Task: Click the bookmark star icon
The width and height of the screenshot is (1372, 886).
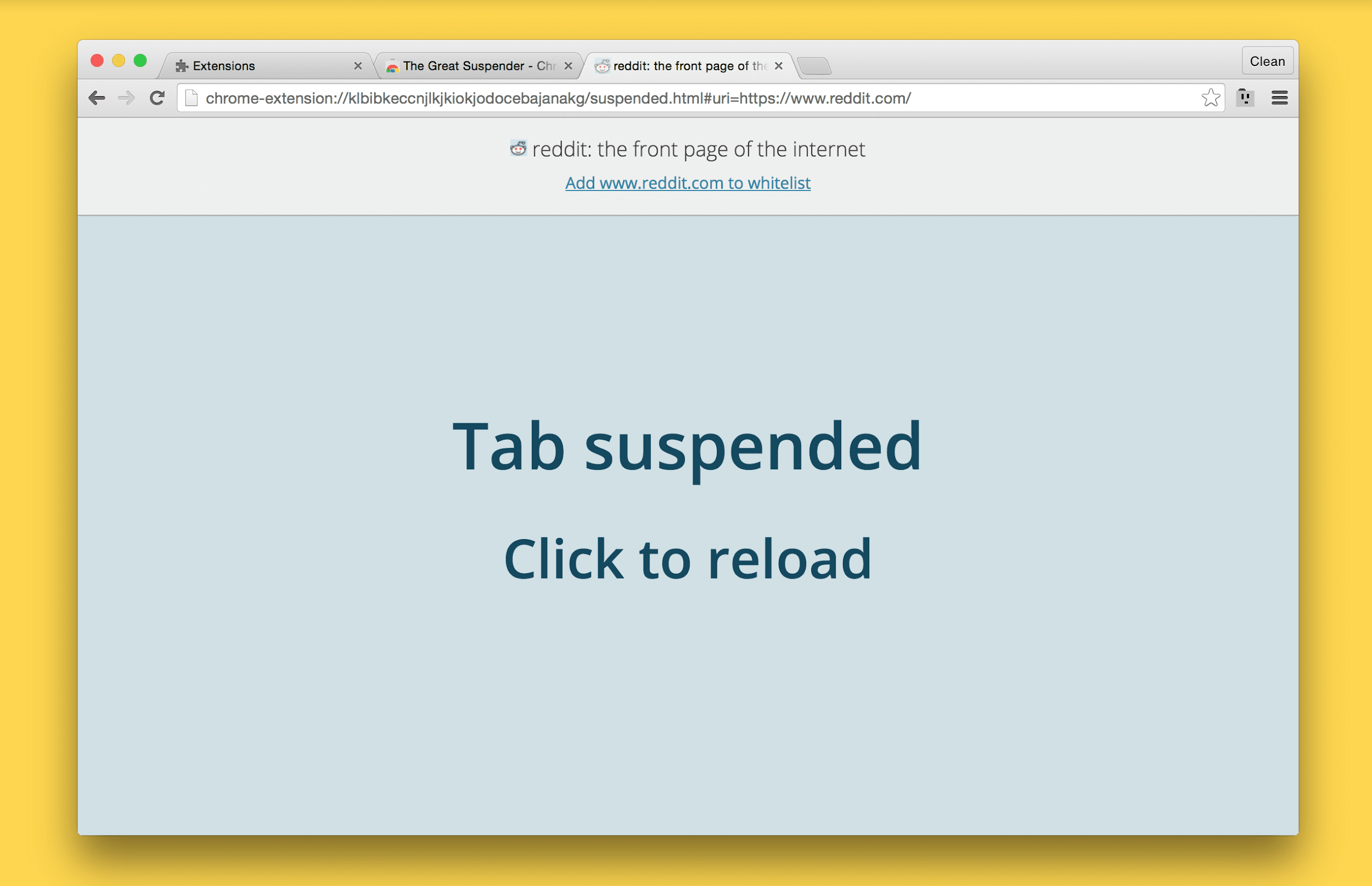Action: pos(1209,98)
